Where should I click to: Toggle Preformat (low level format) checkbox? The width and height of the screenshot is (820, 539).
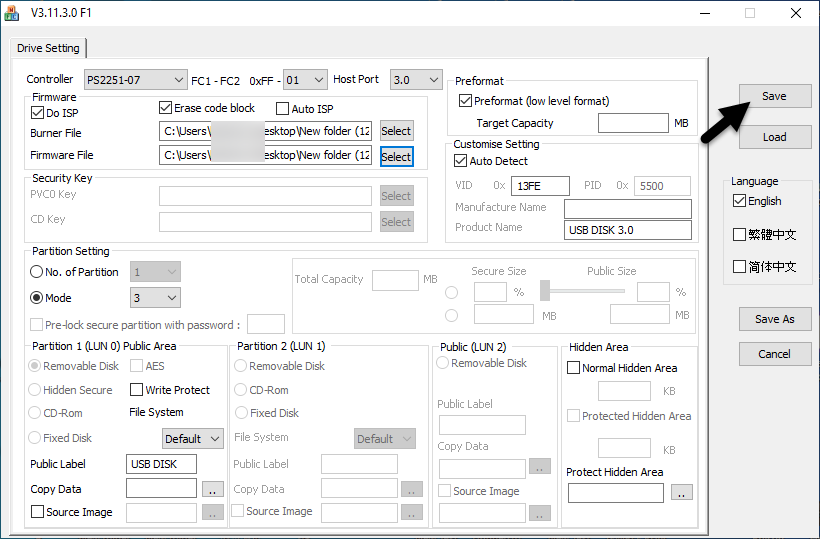coord(465,100)
